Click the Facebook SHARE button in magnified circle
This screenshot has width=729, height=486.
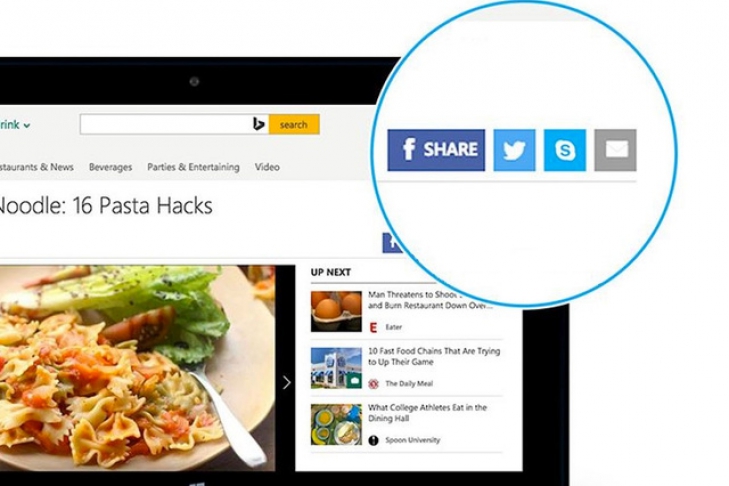pos(436,150)
